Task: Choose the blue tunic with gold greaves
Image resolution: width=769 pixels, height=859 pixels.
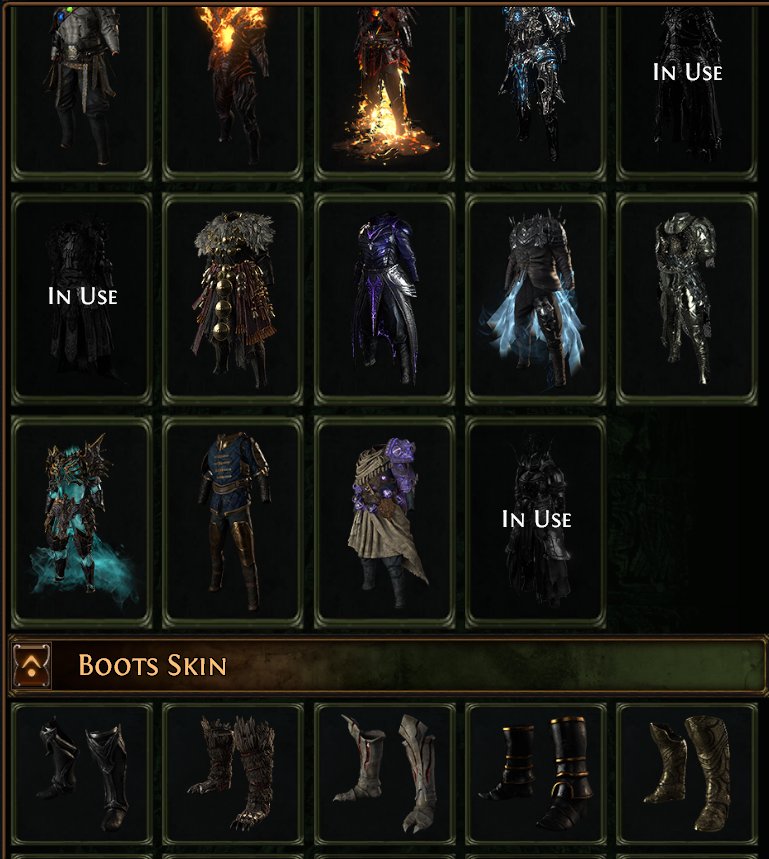Action: (233, 522)
